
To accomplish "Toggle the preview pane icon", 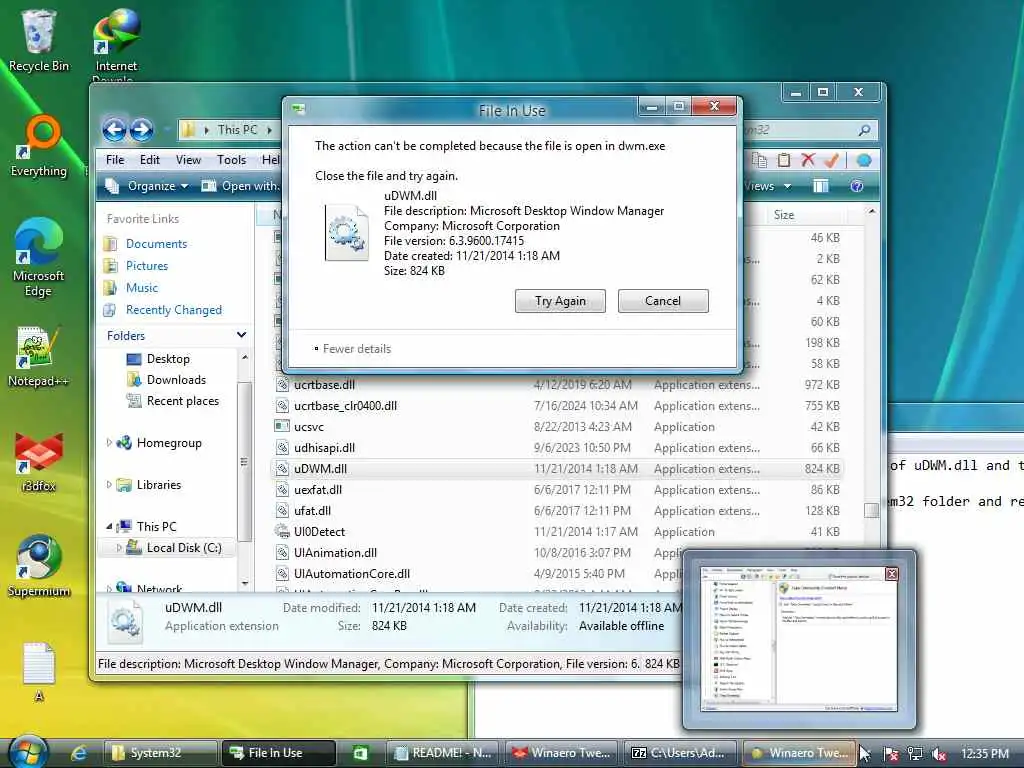I will 820,186.
